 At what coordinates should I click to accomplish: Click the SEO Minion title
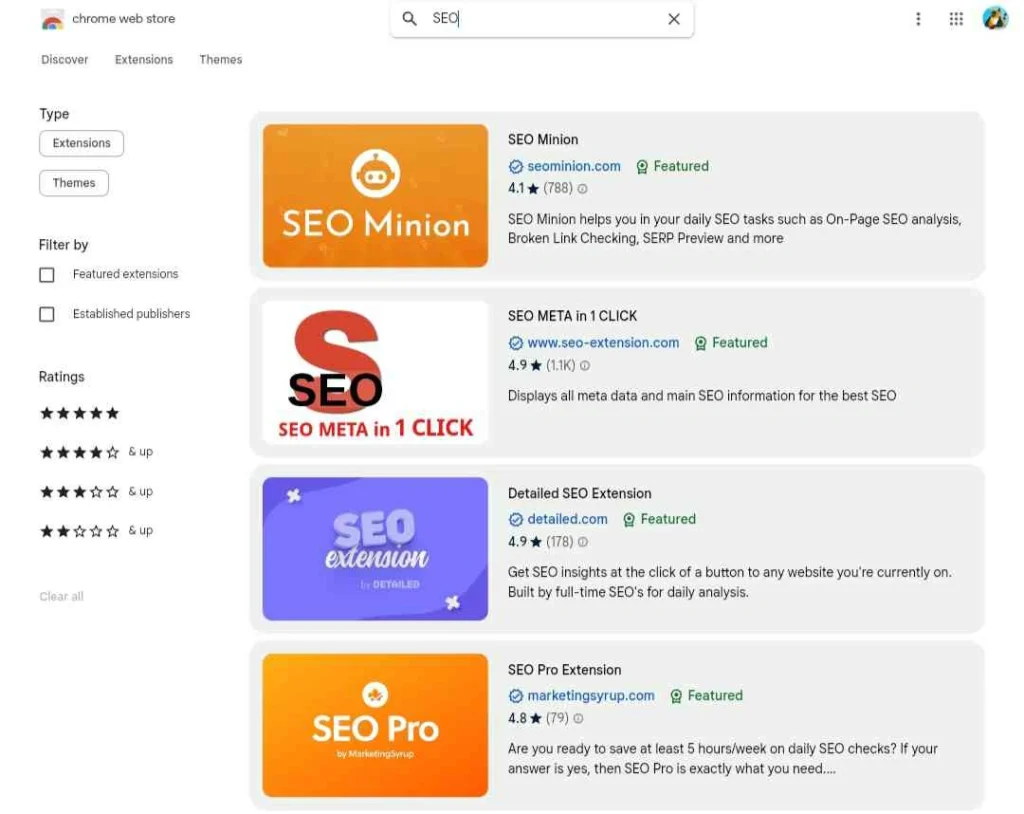(x=543, y=140)
